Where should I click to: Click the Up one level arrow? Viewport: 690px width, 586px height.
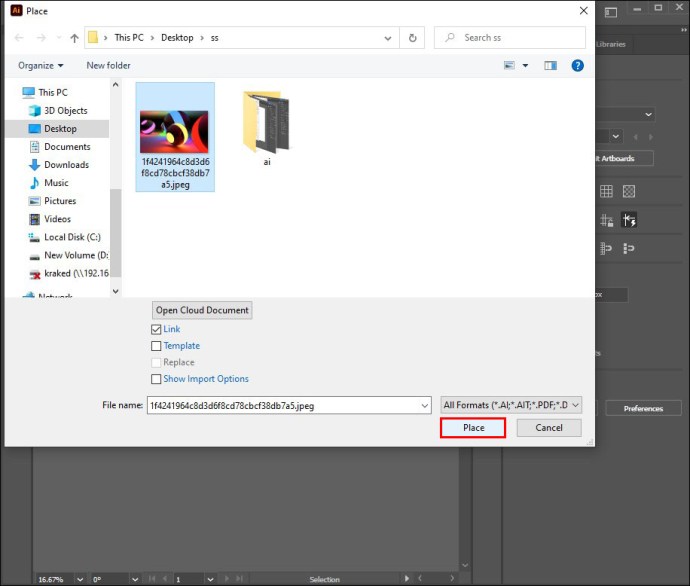tap(74, 38)
